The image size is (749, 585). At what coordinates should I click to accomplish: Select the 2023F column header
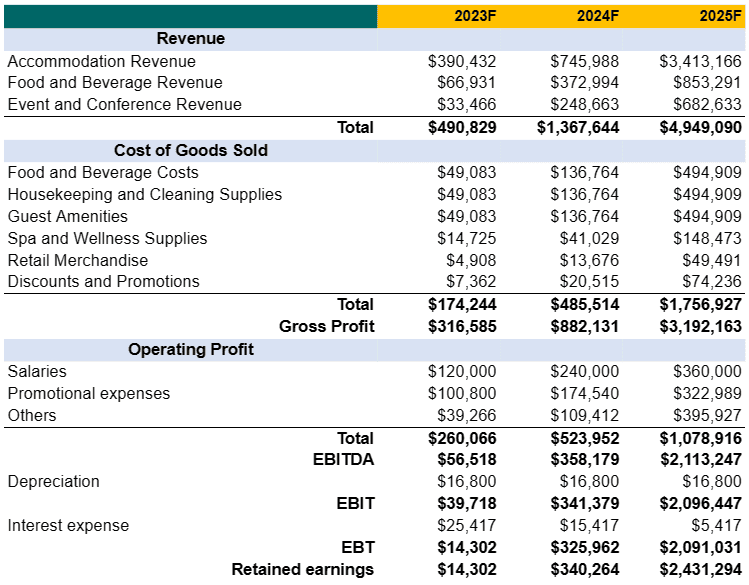click(475, 16)
